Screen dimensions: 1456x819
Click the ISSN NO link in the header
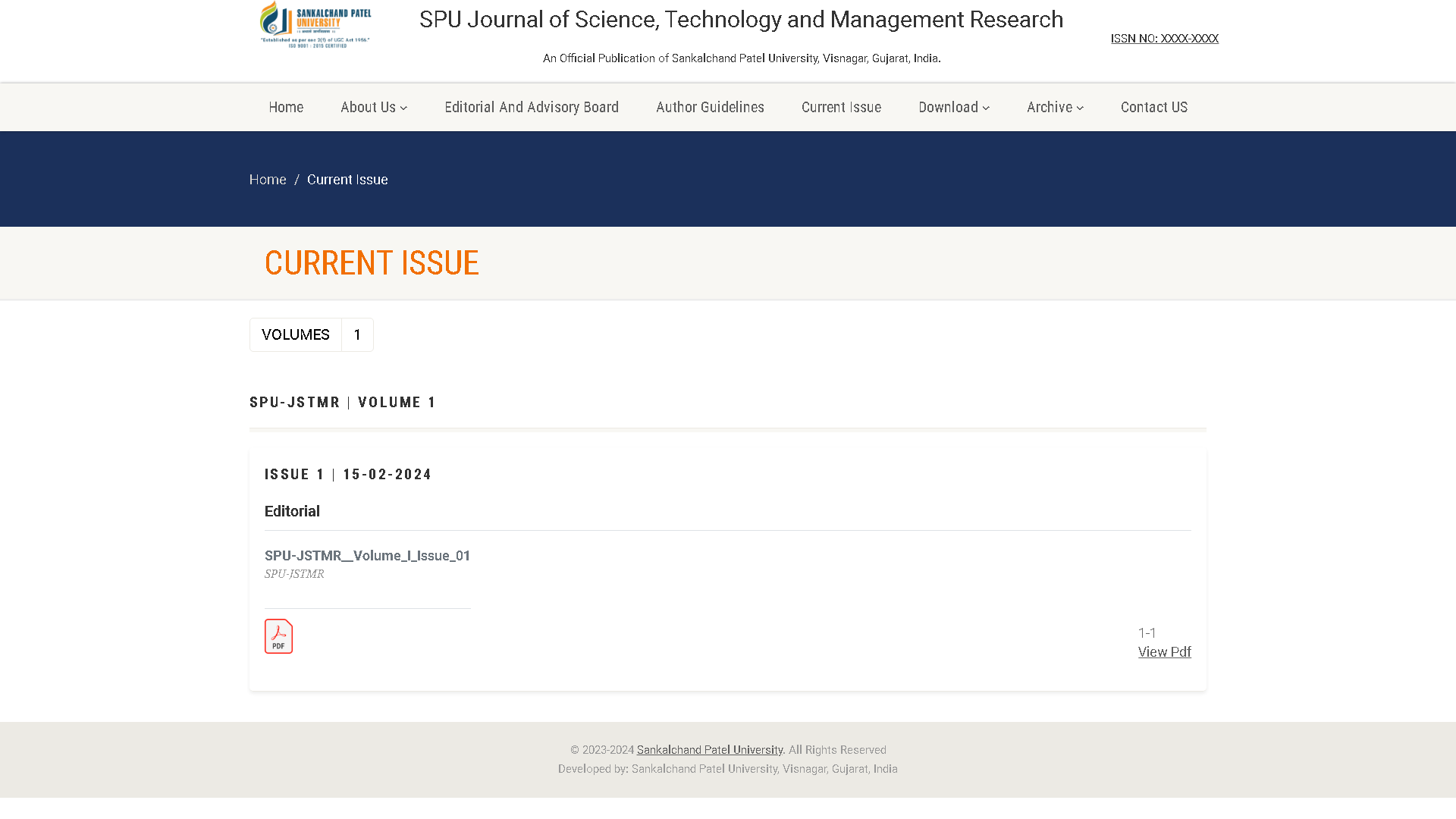click(x=1164, y=39)
